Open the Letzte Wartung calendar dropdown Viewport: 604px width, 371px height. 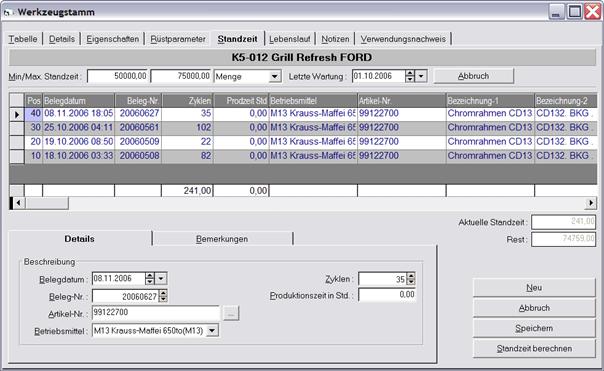421,76
